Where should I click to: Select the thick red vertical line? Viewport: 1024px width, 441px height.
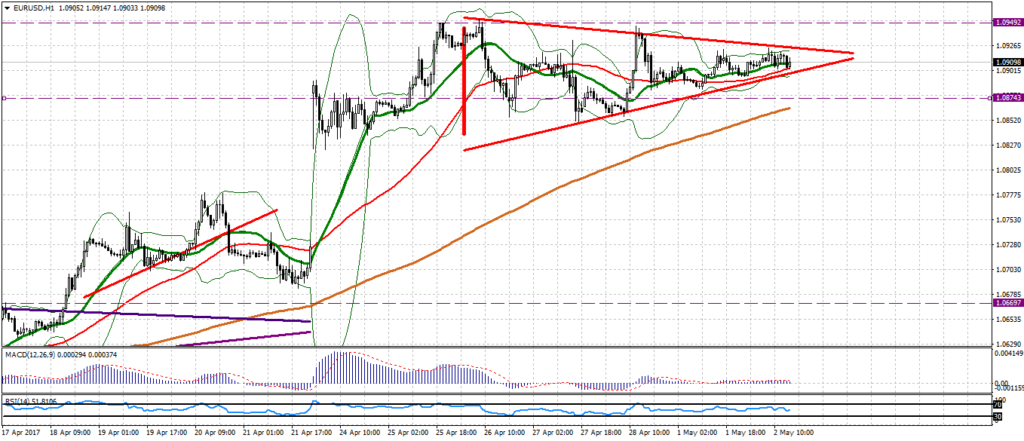click(464, 80)
